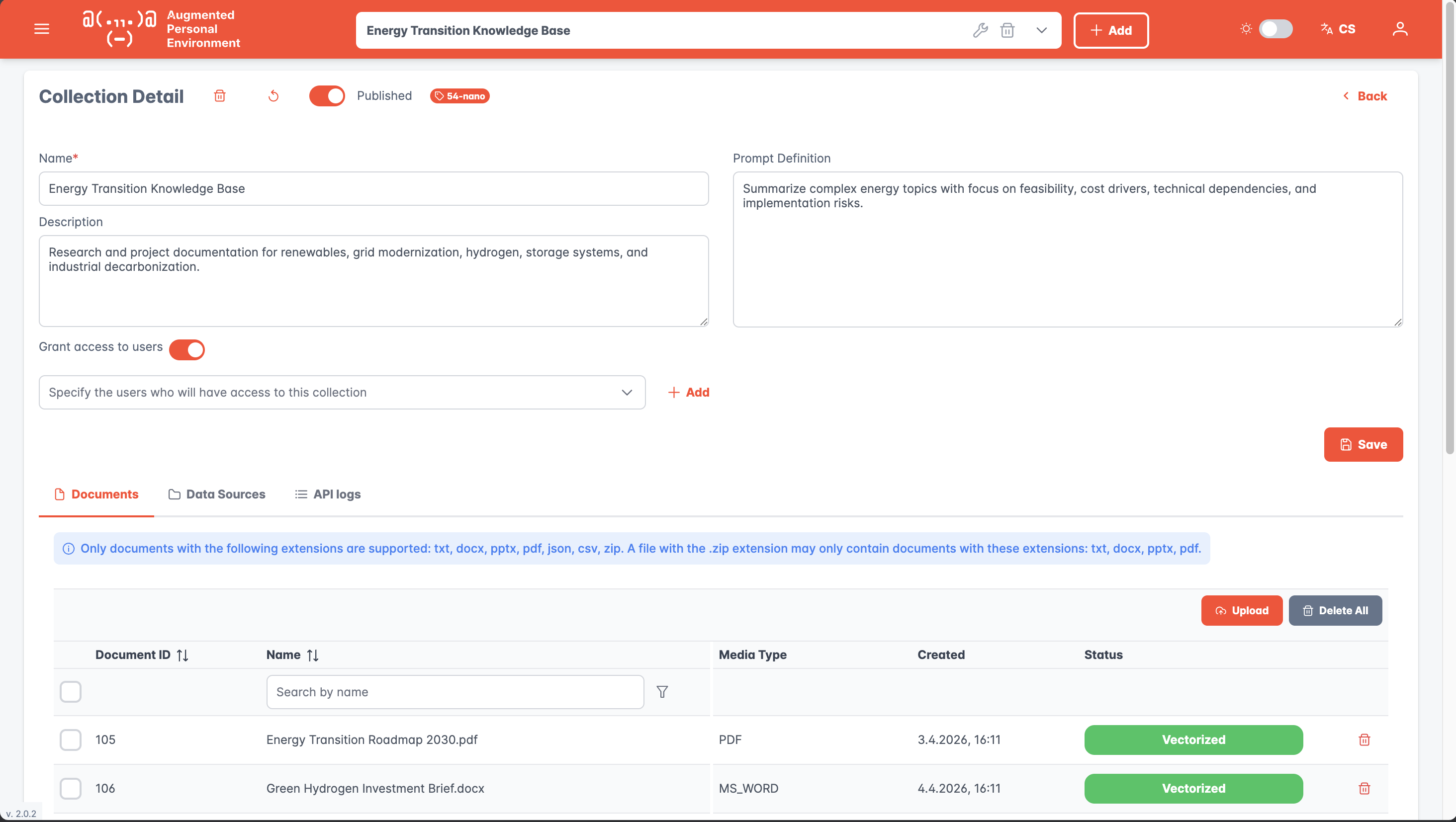Image resolution: width=1456 pixels, height=822 pixels.
Task: Click Vectorized status of document 105
Action: pyautogui.click(x=1194, y=740)
